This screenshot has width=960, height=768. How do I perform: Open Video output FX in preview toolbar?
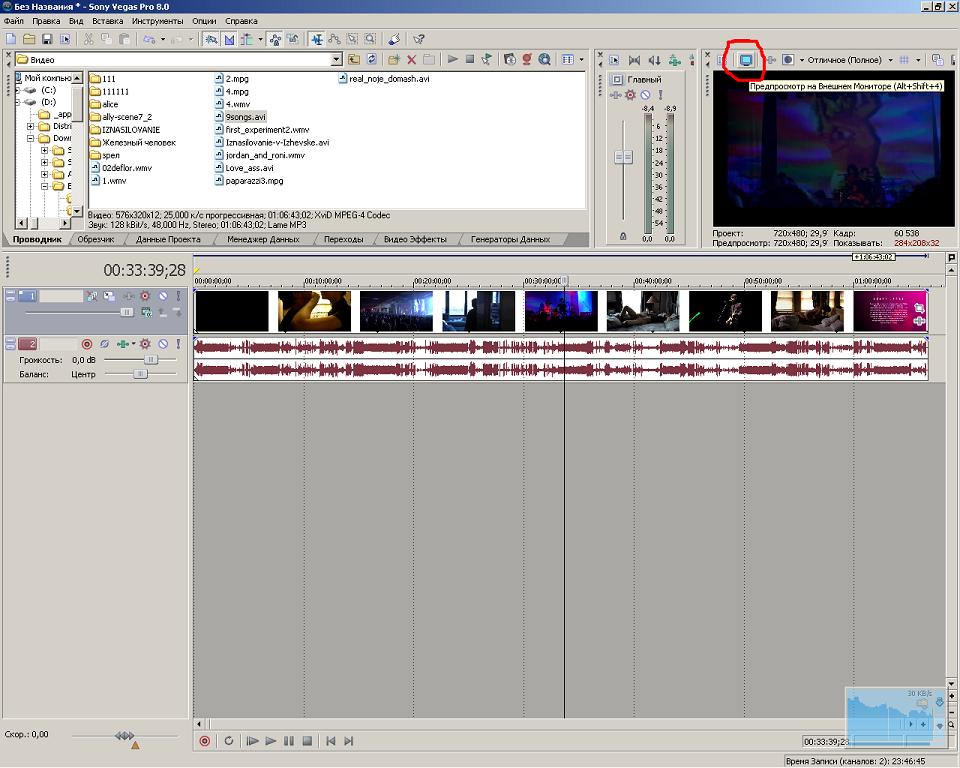point(771,60)
